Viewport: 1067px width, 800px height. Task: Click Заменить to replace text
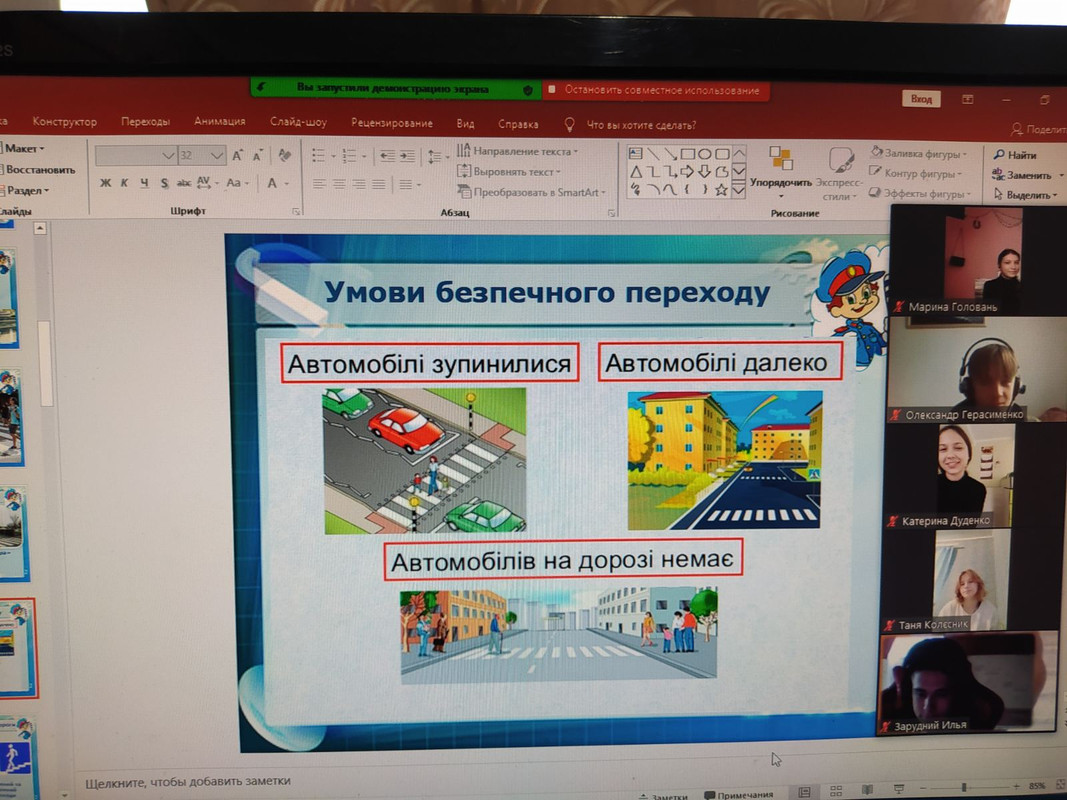click(1021, 175)
